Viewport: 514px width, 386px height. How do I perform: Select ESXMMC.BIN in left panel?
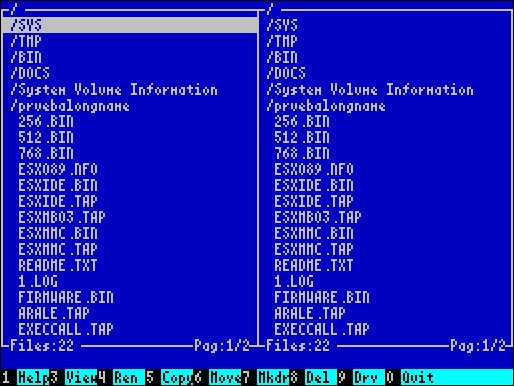point(58,233)
